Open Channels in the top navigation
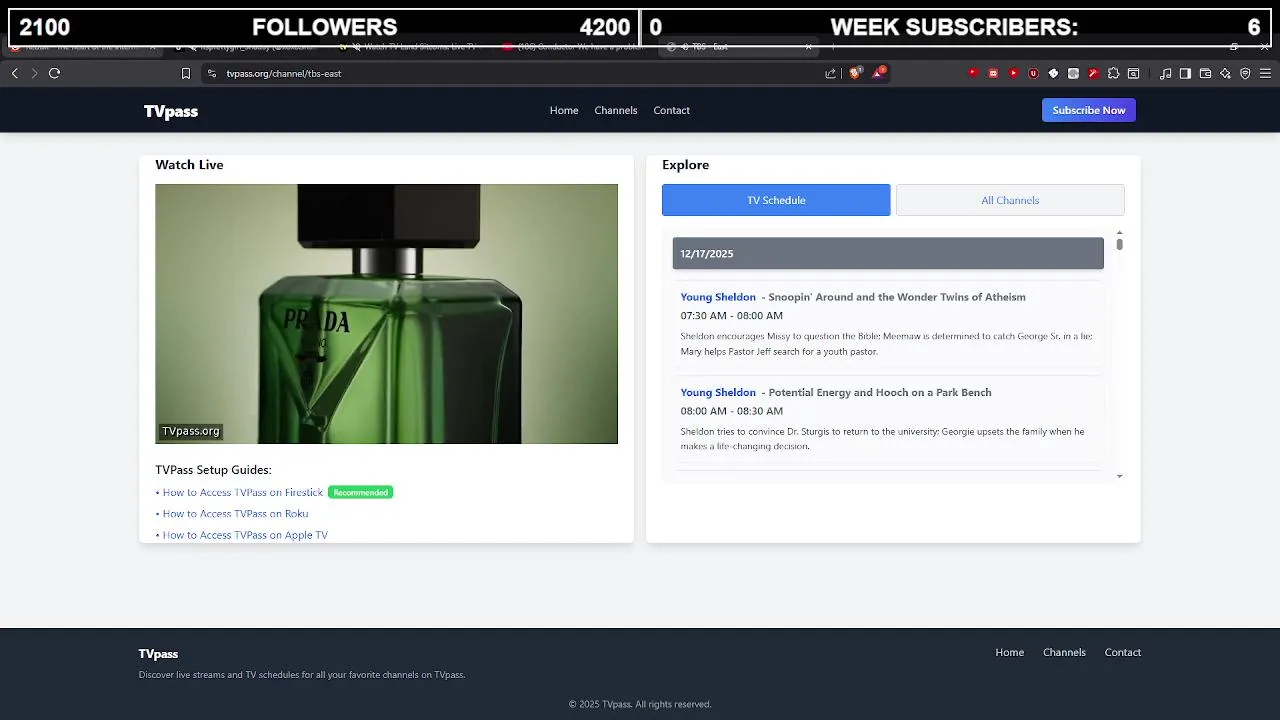Screen dimensions: 1280x720 [x=616, y=110]
